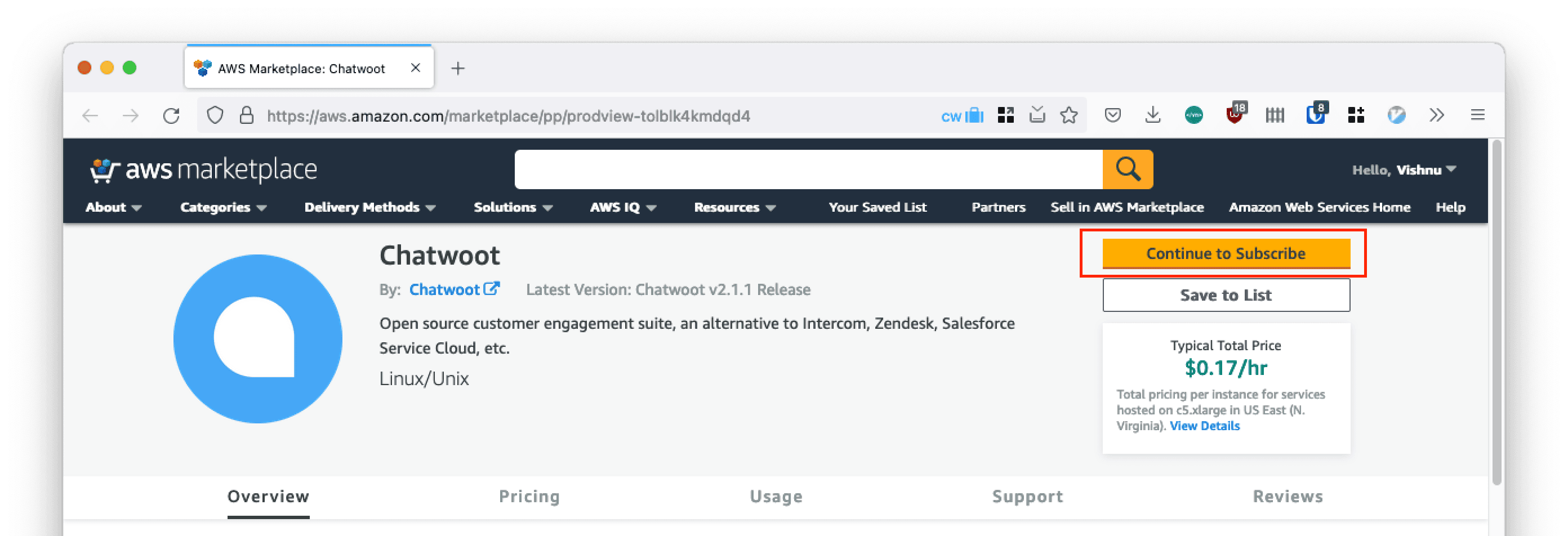This screenshot has width=1568, height=536.
Task: Click the $0.17/hr price text
Action: [x=1226, y=368]
